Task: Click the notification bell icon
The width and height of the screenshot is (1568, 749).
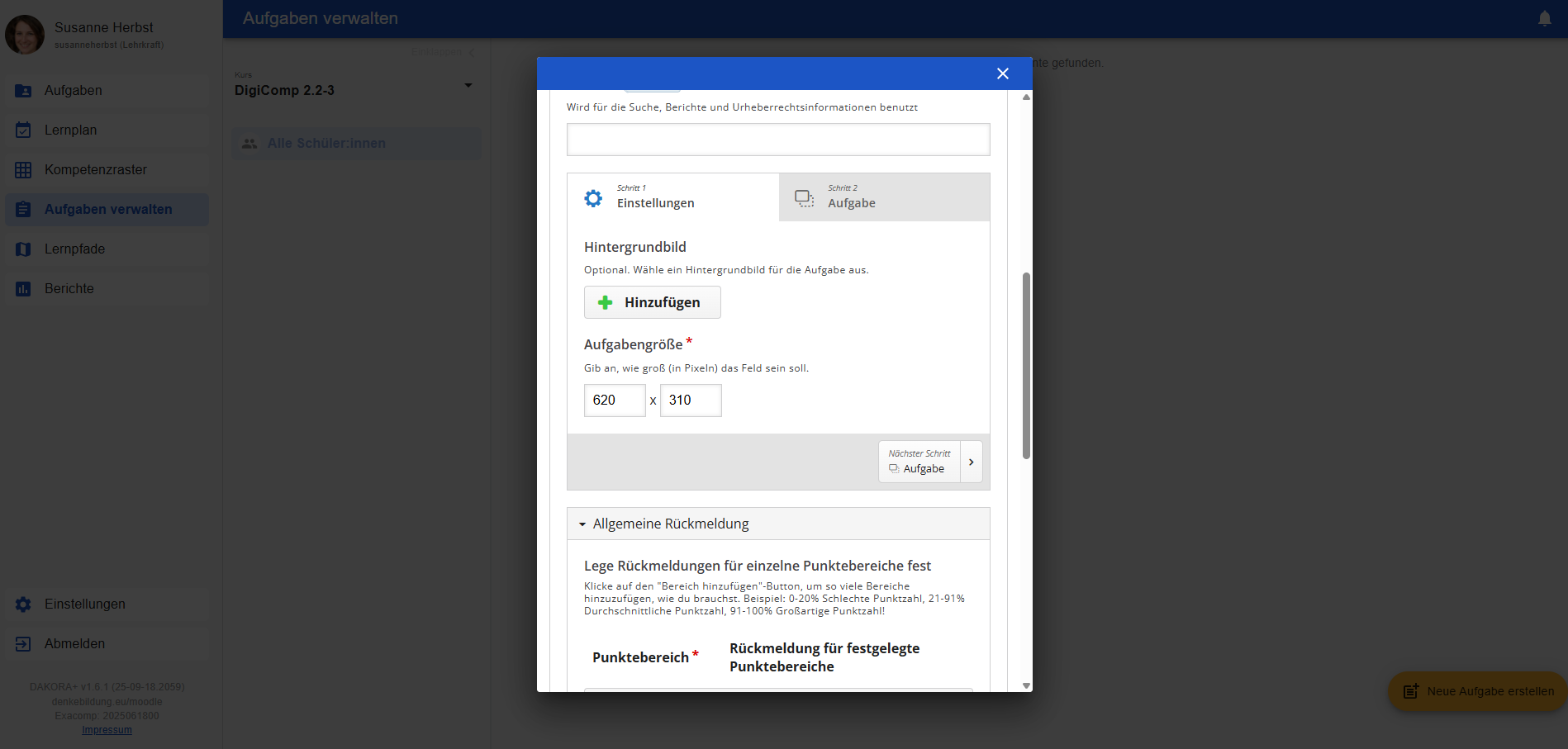Action: pyautogui.click(x=1544, y=18)
